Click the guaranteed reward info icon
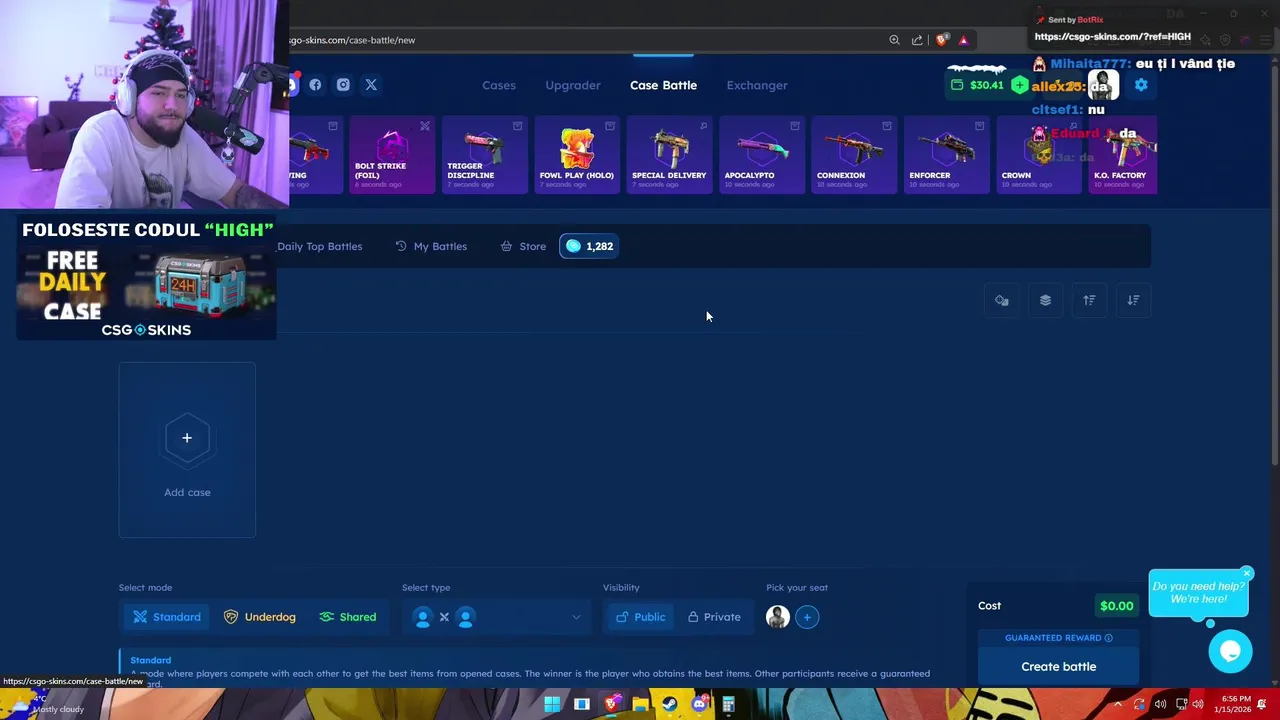The width and height of the screenshot is (1280, 720). pyautogui.click(x=1108, y=638)
